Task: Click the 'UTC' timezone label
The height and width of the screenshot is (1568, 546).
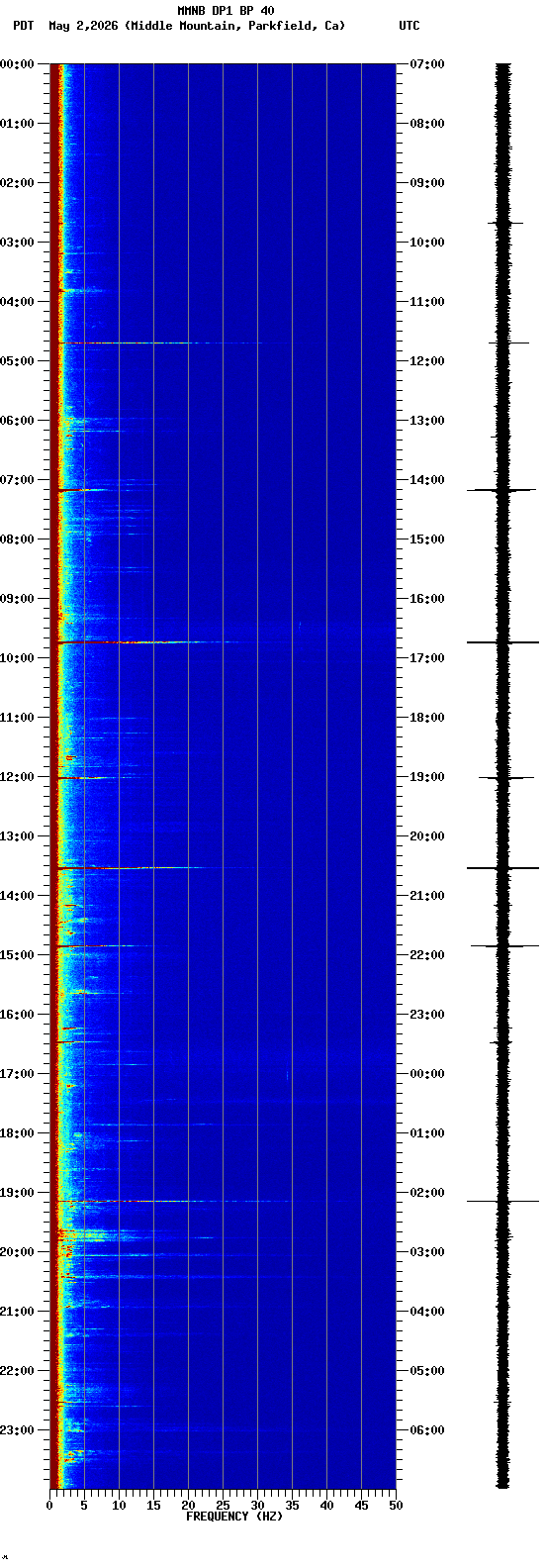Action: pos(409,26)
